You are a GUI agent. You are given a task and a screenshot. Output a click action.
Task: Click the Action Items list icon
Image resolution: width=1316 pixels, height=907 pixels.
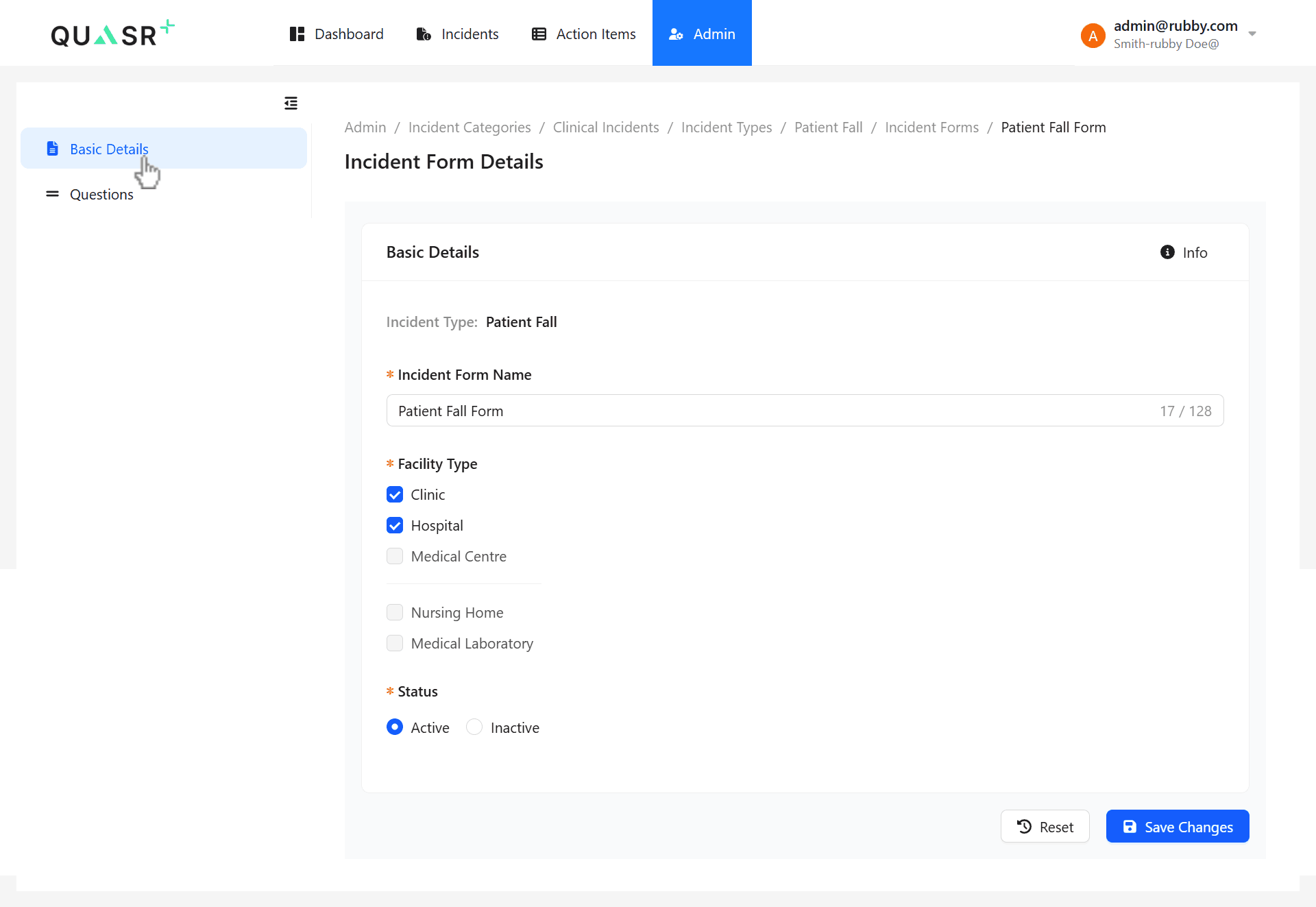tap(539, 34)
